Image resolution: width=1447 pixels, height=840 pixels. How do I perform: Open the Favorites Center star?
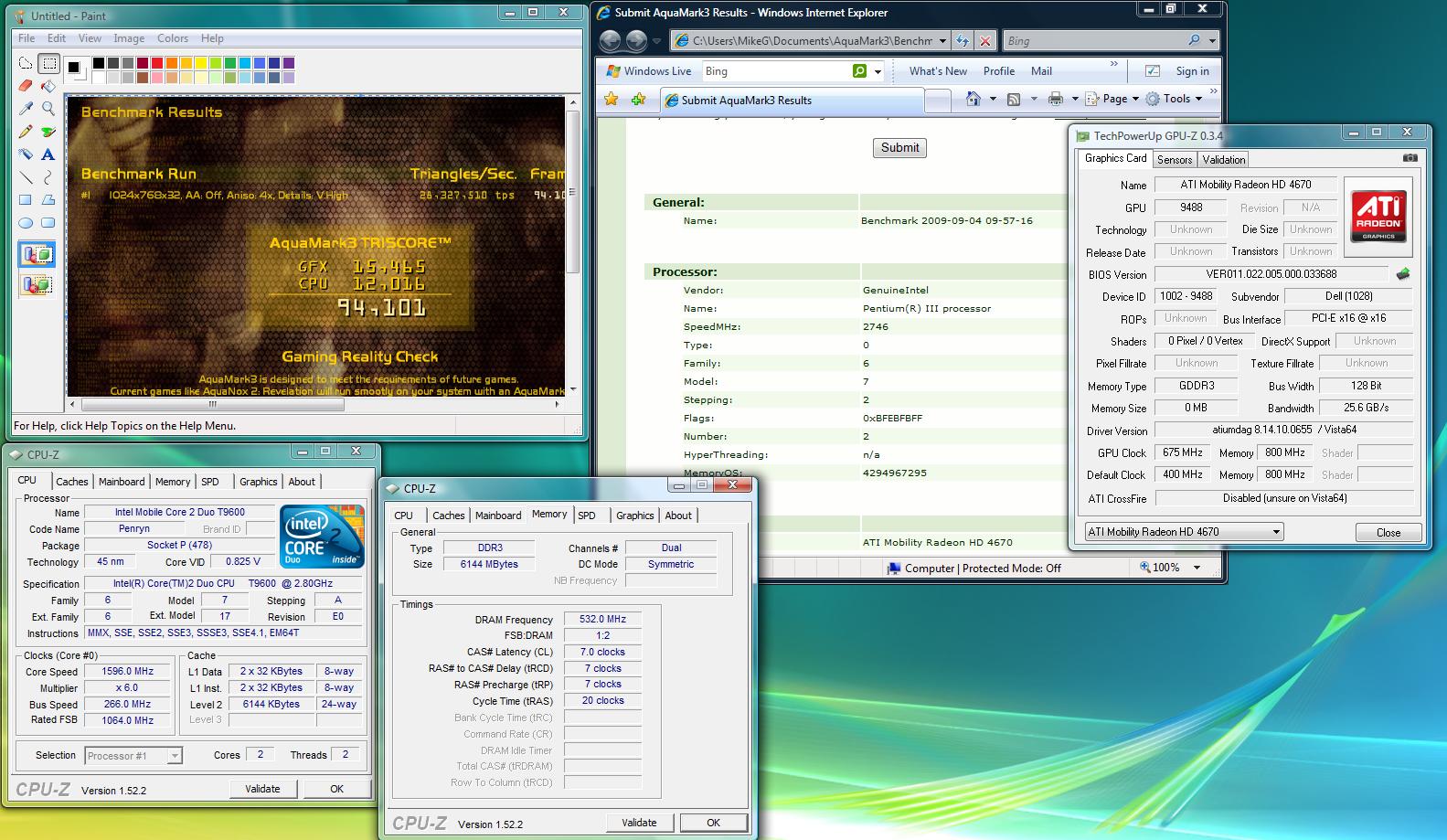[612, 99]
